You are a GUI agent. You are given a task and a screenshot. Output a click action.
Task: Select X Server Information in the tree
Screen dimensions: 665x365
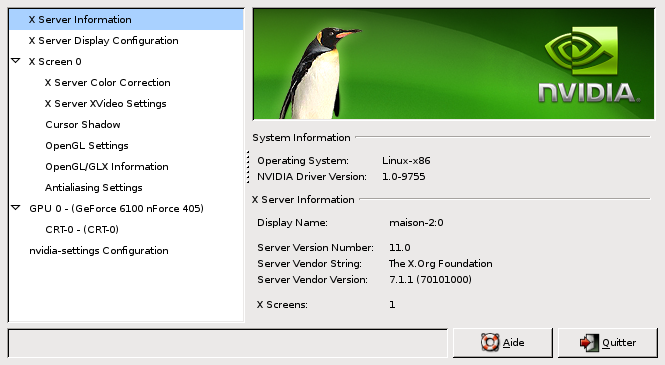tap(126, 20)
